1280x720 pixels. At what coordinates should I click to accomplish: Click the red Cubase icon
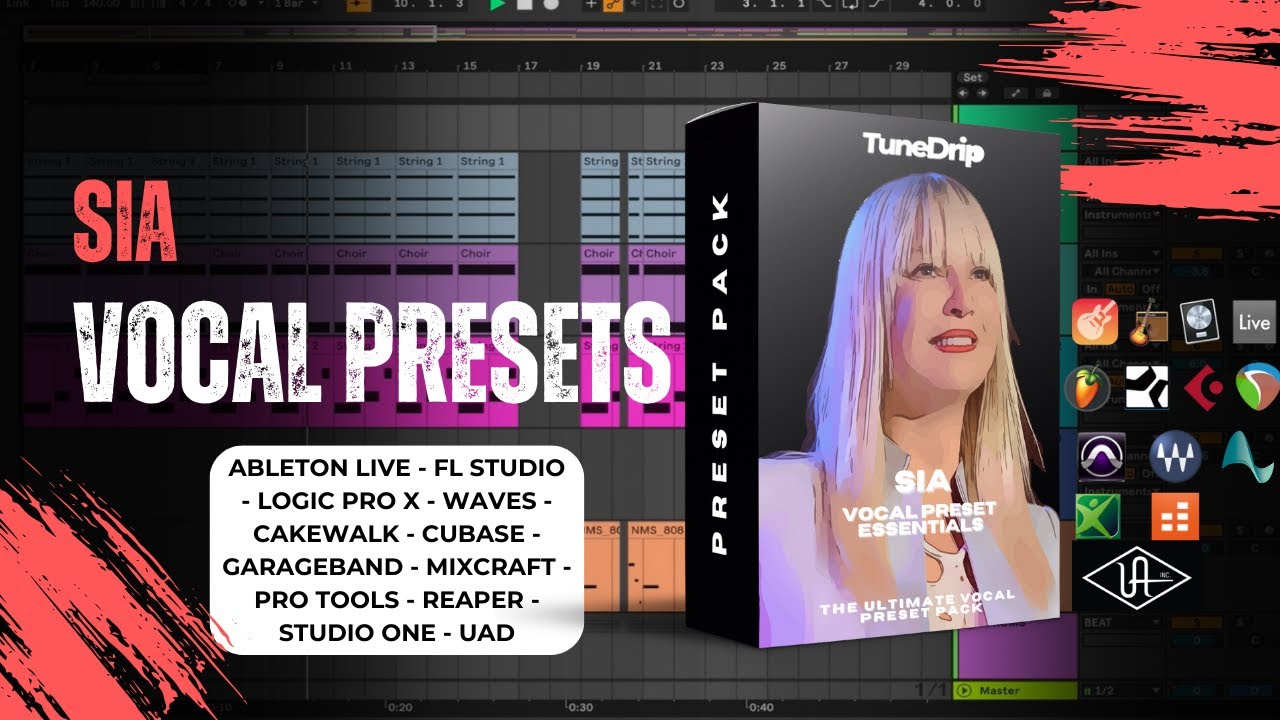point(1201,387)
